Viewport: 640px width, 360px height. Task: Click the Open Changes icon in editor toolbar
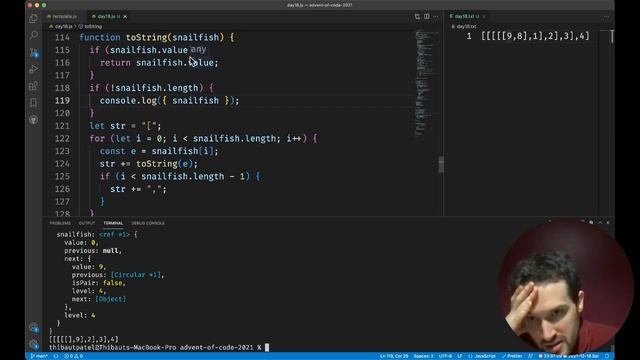click(x=417, y=16)
